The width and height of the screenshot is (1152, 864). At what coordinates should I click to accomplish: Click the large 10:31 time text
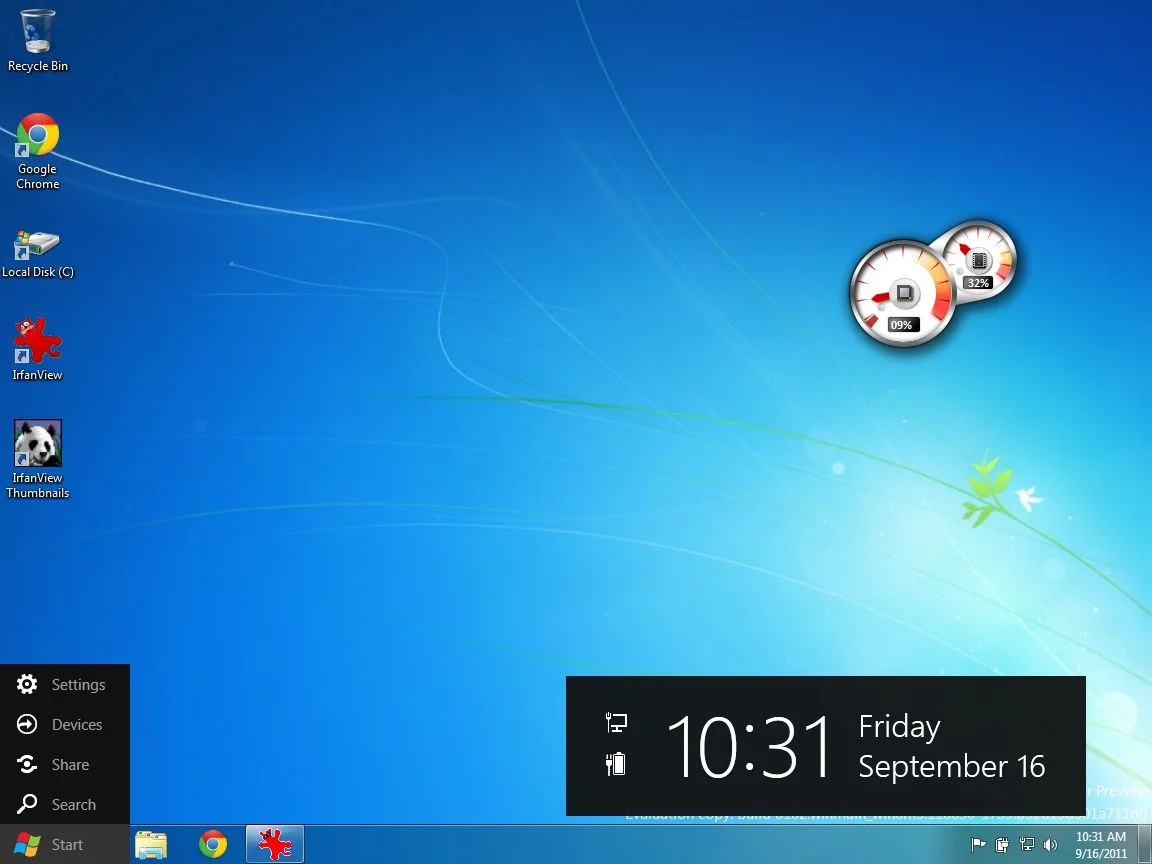[749, 748]
